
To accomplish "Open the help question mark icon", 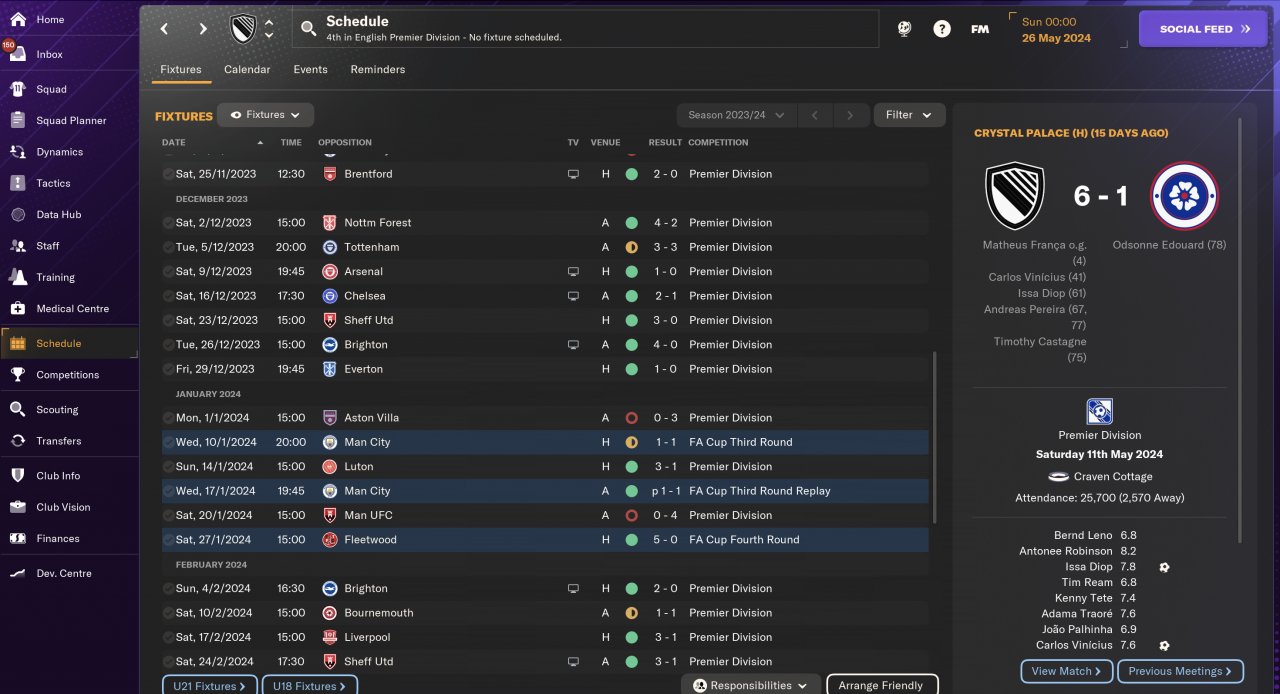I will pos(941,29).
